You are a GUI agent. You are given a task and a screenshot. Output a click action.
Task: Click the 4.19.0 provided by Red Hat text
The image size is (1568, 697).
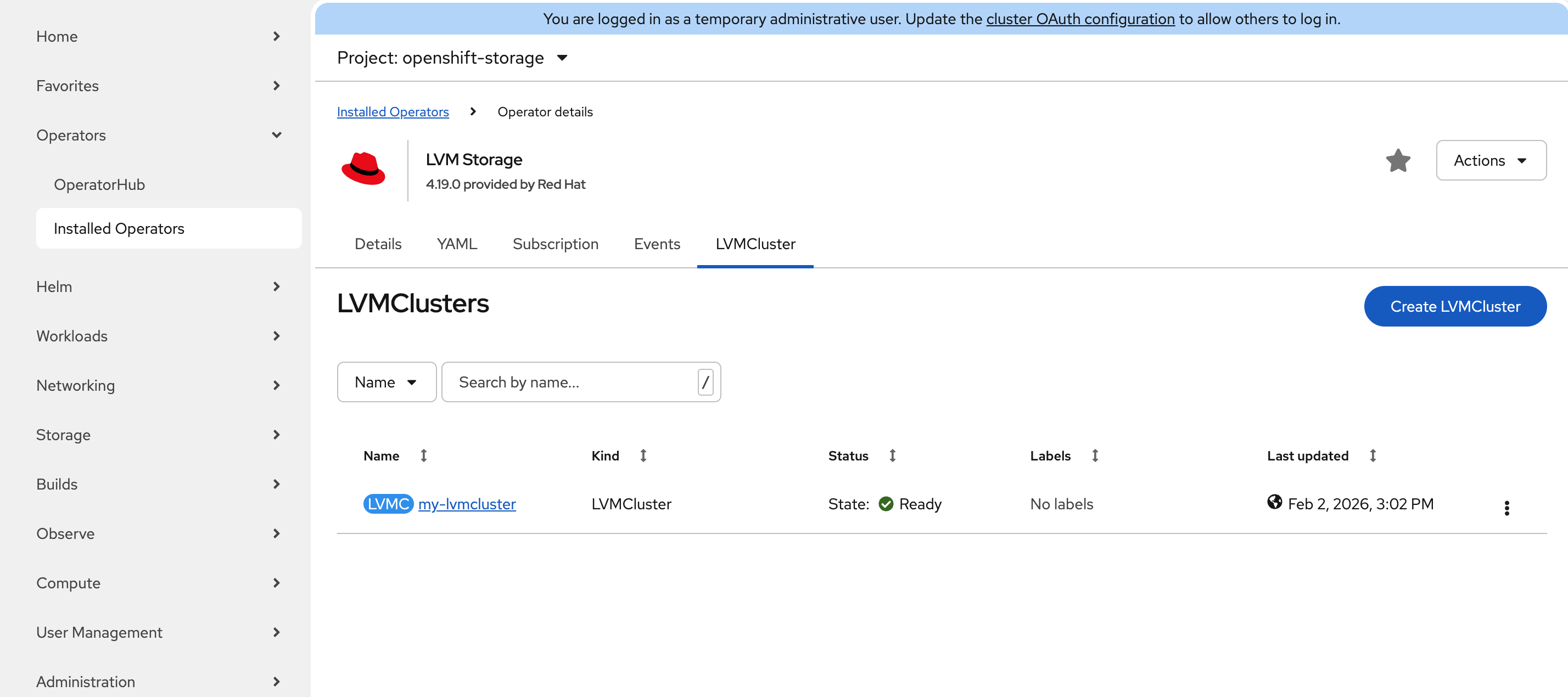(505, 184)
